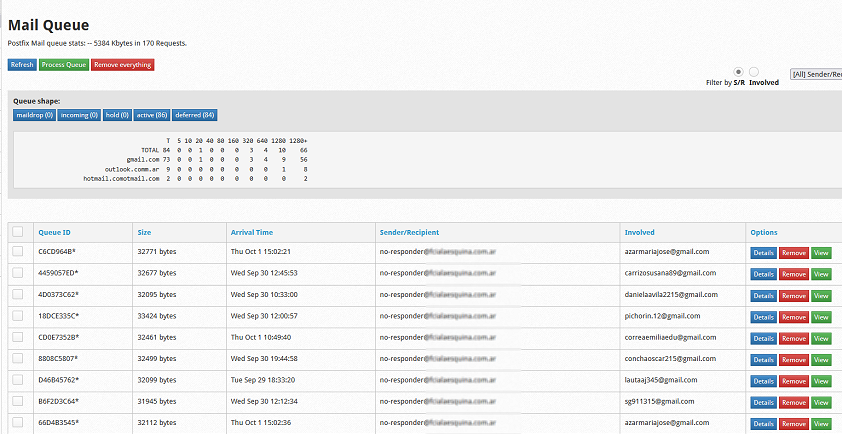Remove the sg911315@gmail.com message
The height and width of the screenshot is (434, 842).
(794, 403)
